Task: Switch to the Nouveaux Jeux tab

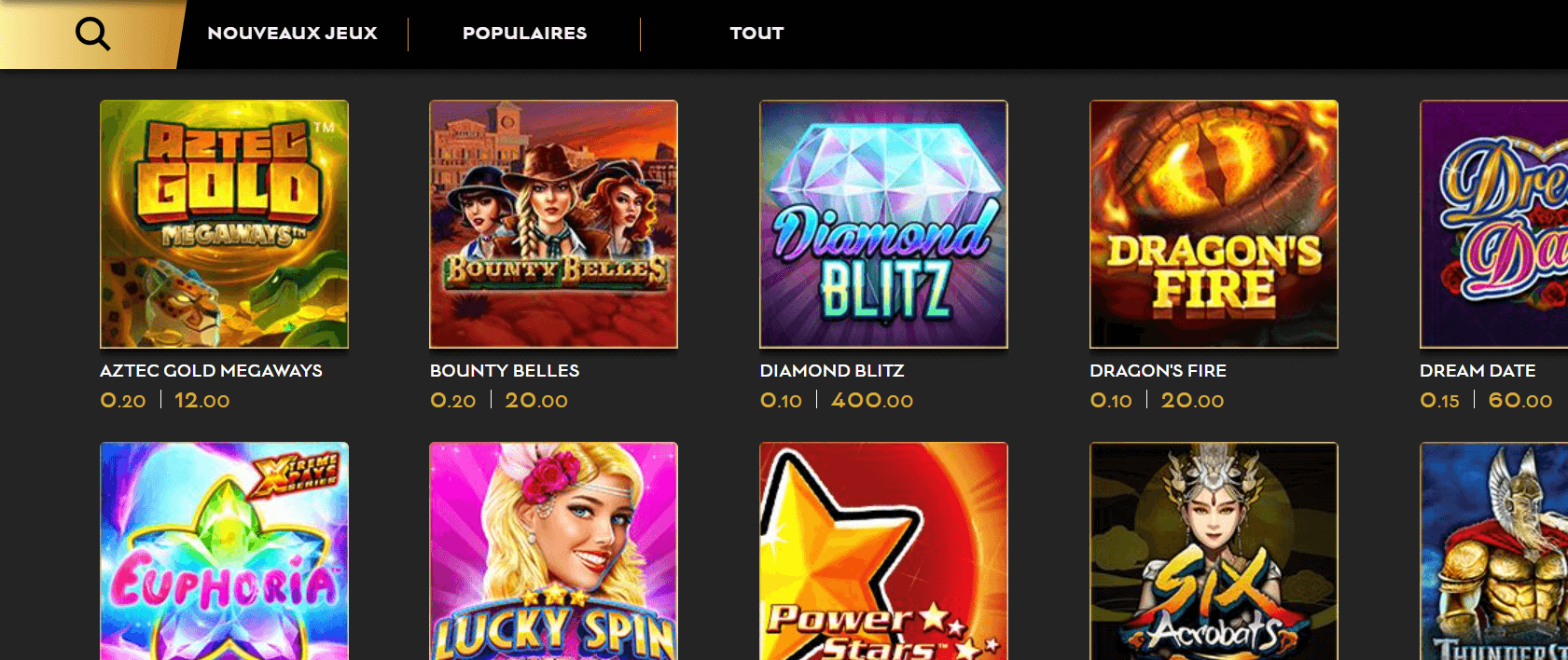Action: click(292, 34)
